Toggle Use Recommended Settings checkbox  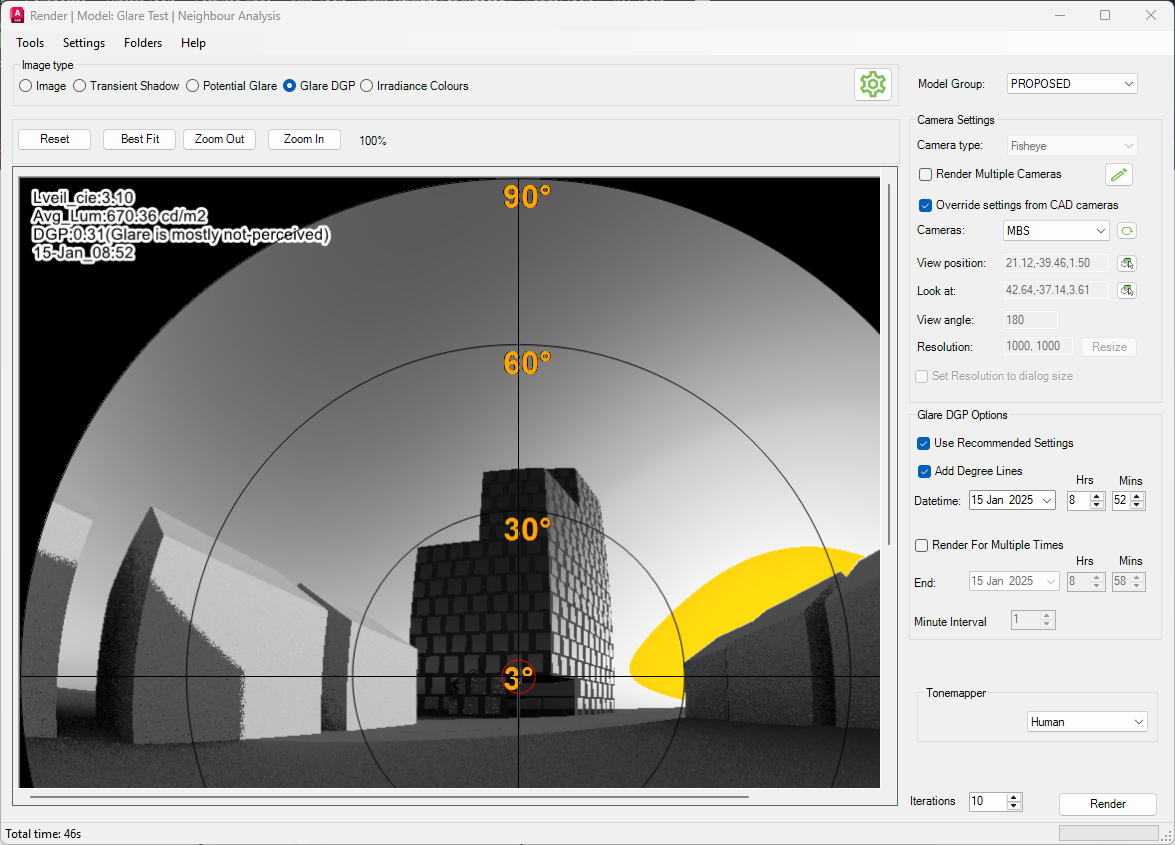tap(924, 443)
